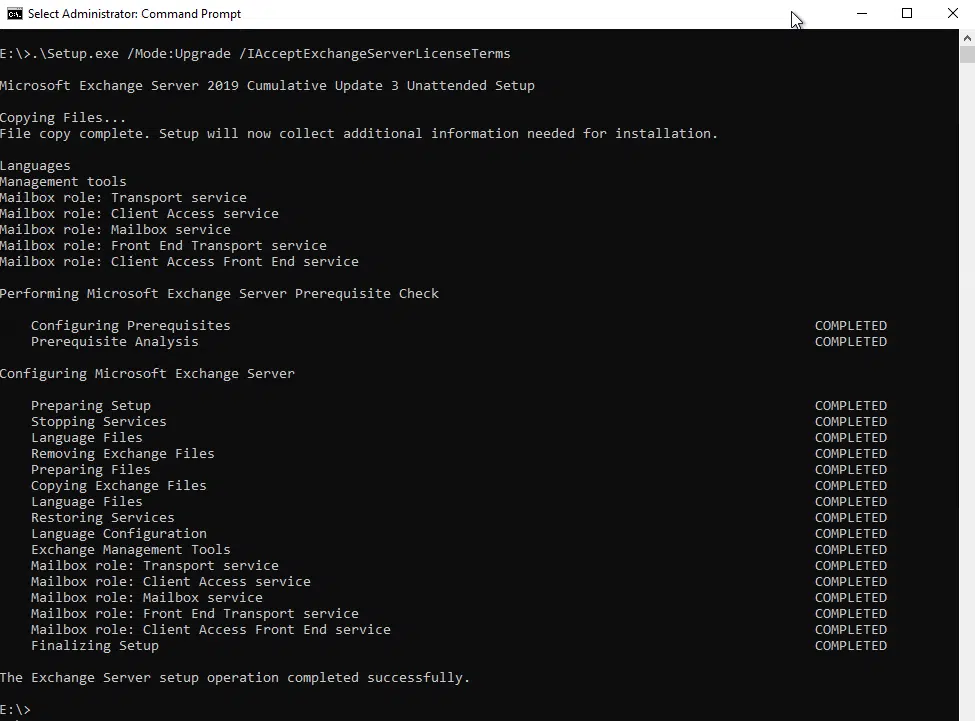Click COMPLETED next to Configuring Prerequisites

coord(851,326)
